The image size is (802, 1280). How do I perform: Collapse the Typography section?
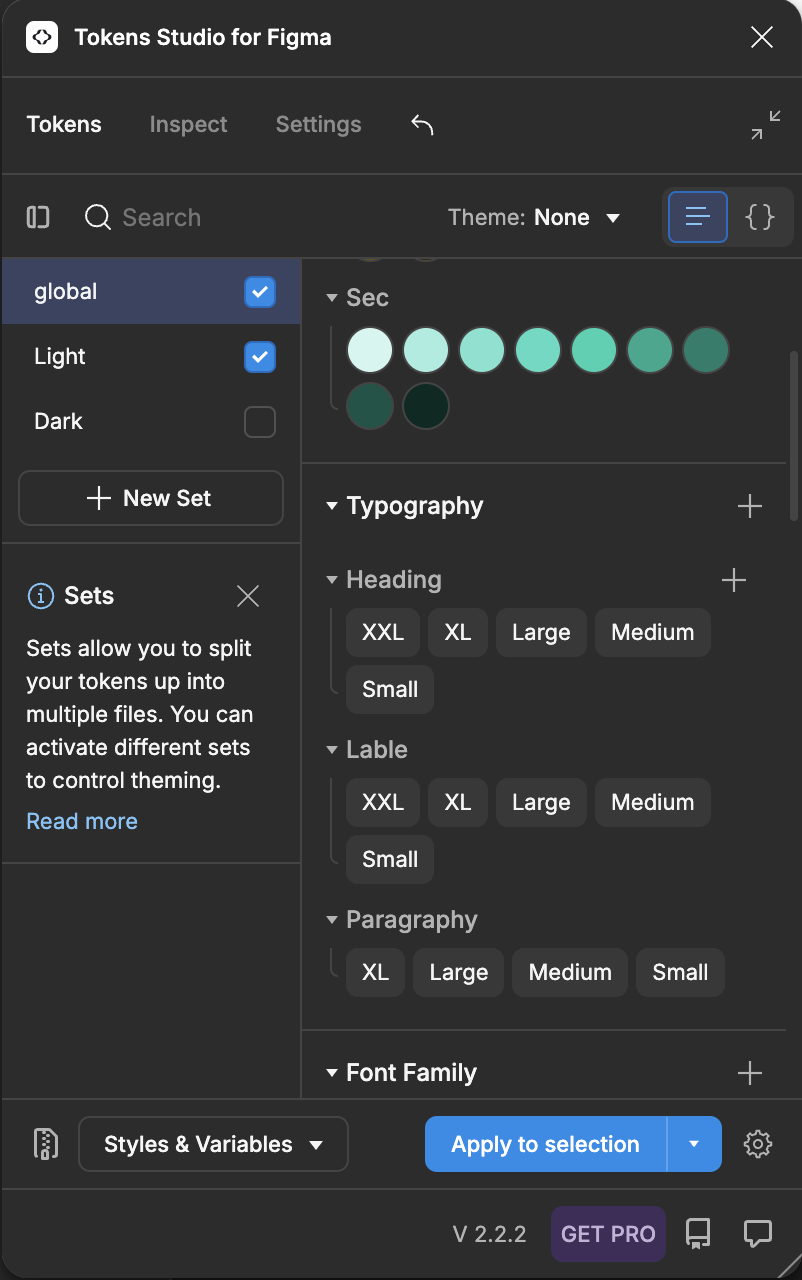coord(332,506)
